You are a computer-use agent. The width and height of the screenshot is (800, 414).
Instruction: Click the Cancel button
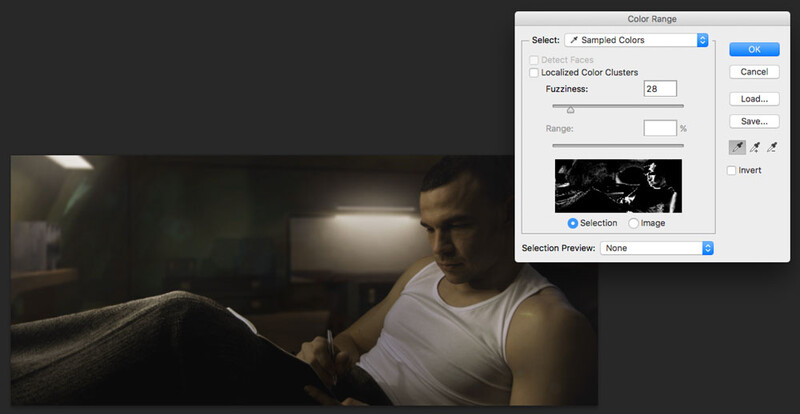[x=754, y=72]
